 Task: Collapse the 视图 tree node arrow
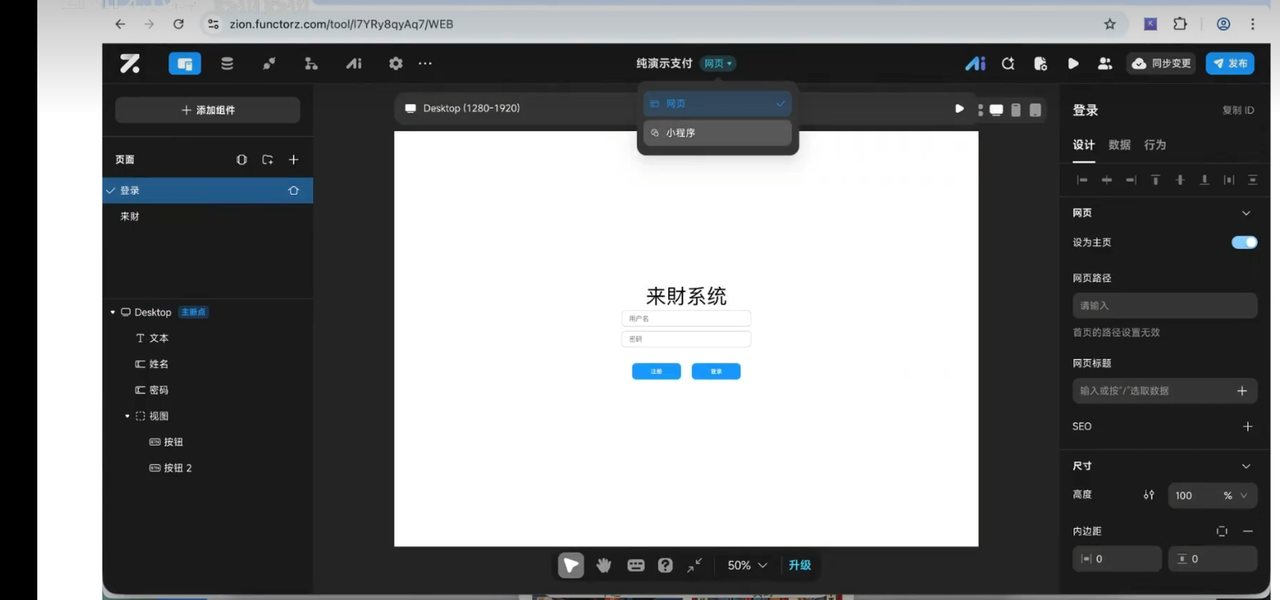(x=127, y=416)
